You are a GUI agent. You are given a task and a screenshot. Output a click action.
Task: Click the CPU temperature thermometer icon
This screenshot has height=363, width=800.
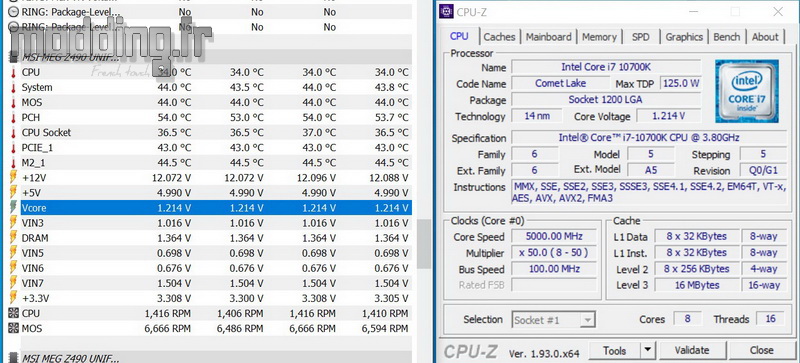click(x=13, y=72)
